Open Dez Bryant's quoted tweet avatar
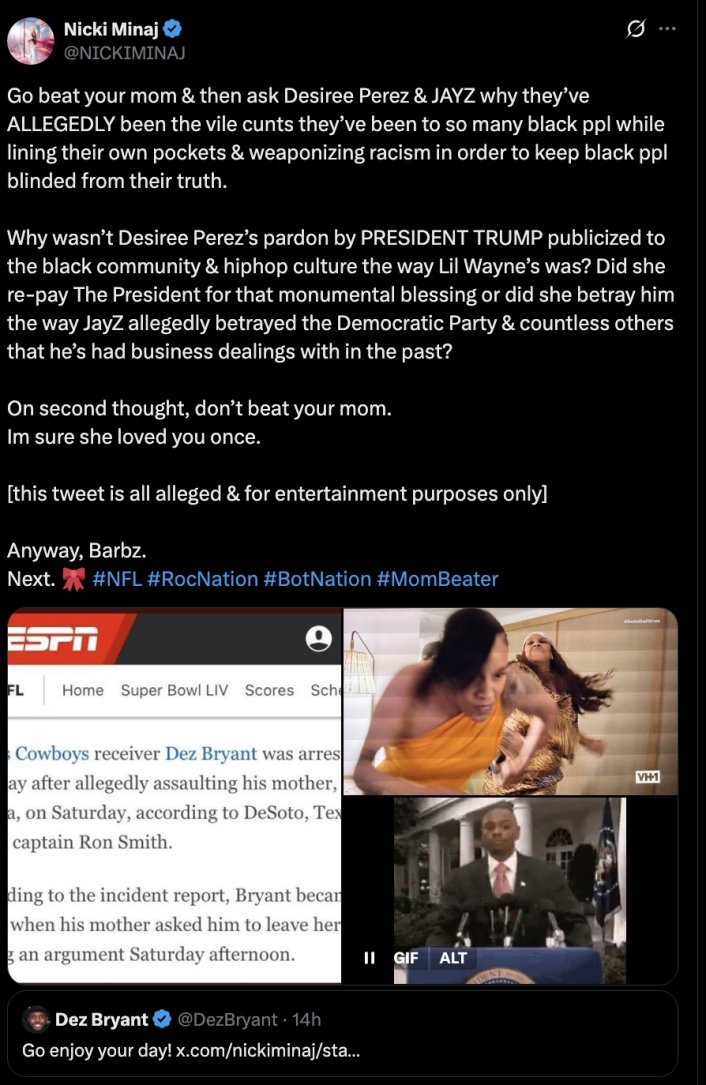Screen dimensions: 706x1085 point(36,1019)
